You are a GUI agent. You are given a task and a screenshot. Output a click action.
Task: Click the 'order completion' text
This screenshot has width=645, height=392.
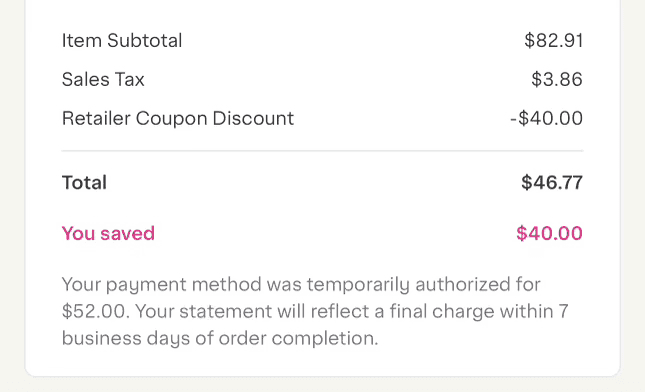click(298, 339)
